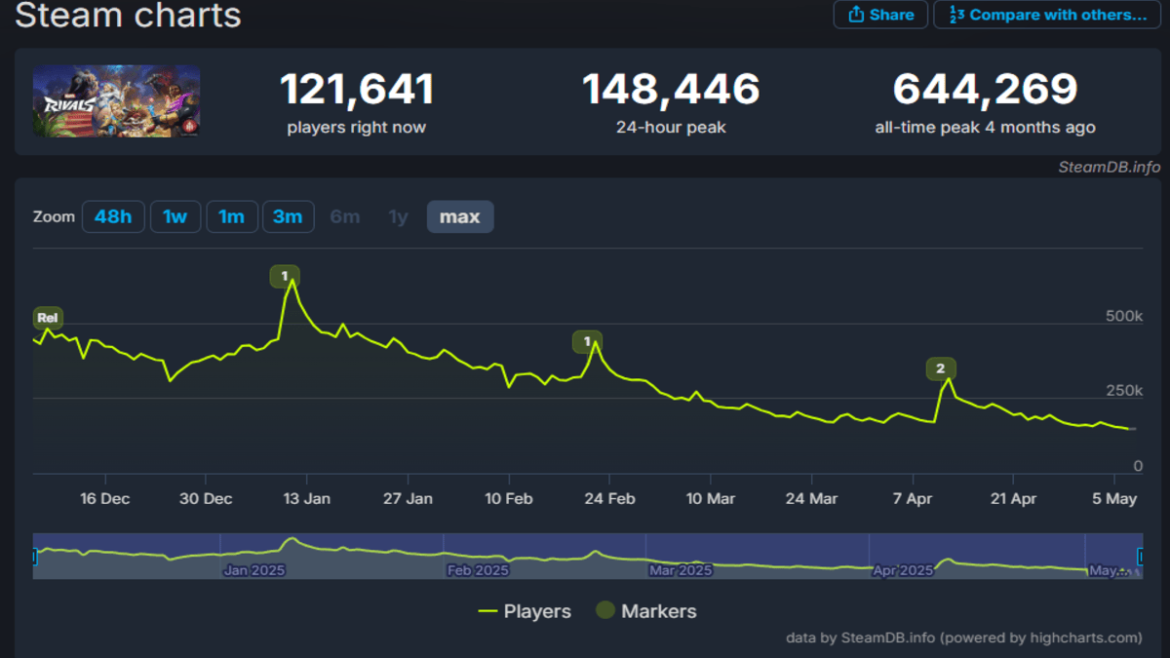Click marker 1 near 24 Feb
Image resolution: width=1170 pixels, height=658 pixels.
click(x=587, y=342)
